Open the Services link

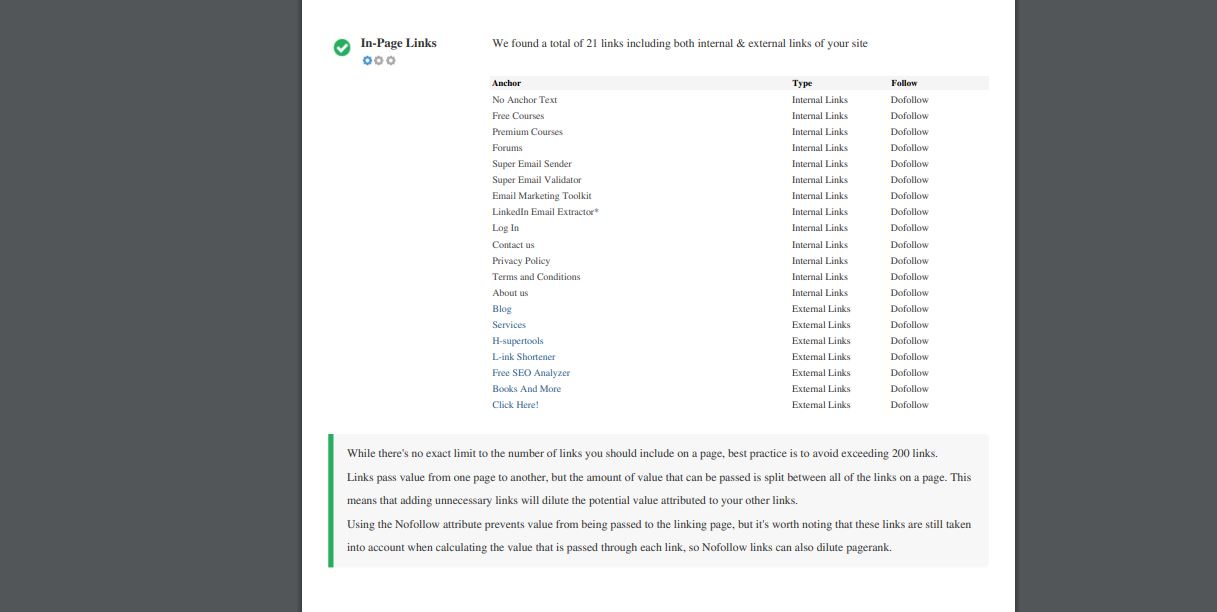[x=508, y=325]
